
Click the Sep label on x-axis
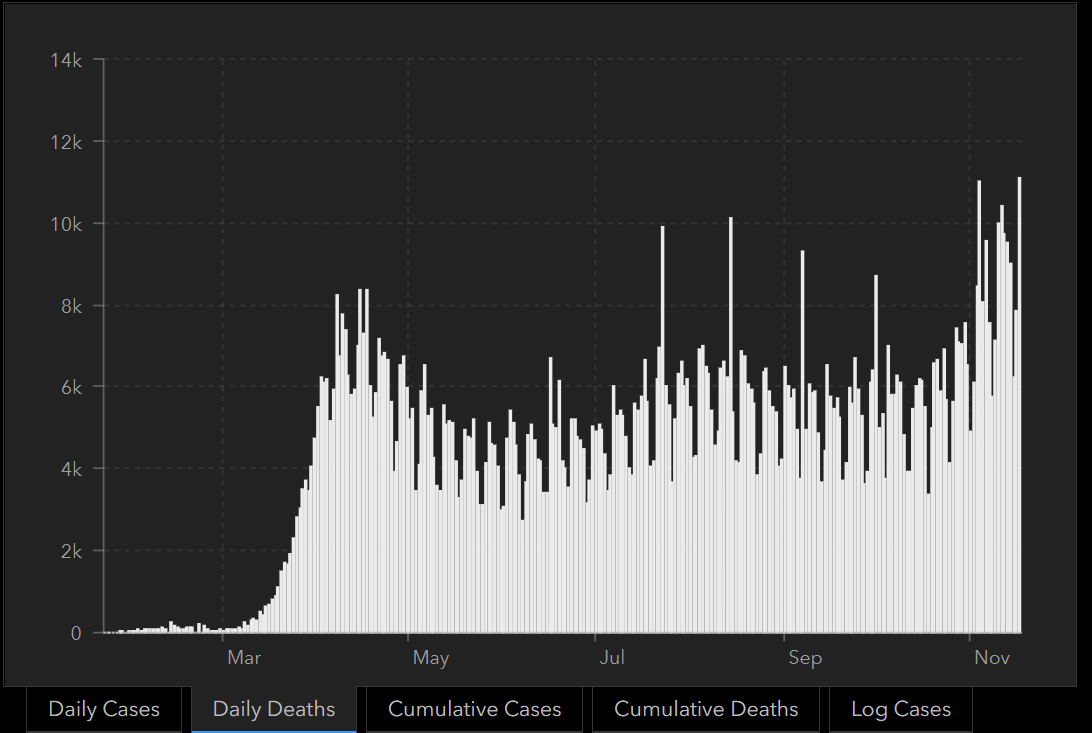(804, 658)
